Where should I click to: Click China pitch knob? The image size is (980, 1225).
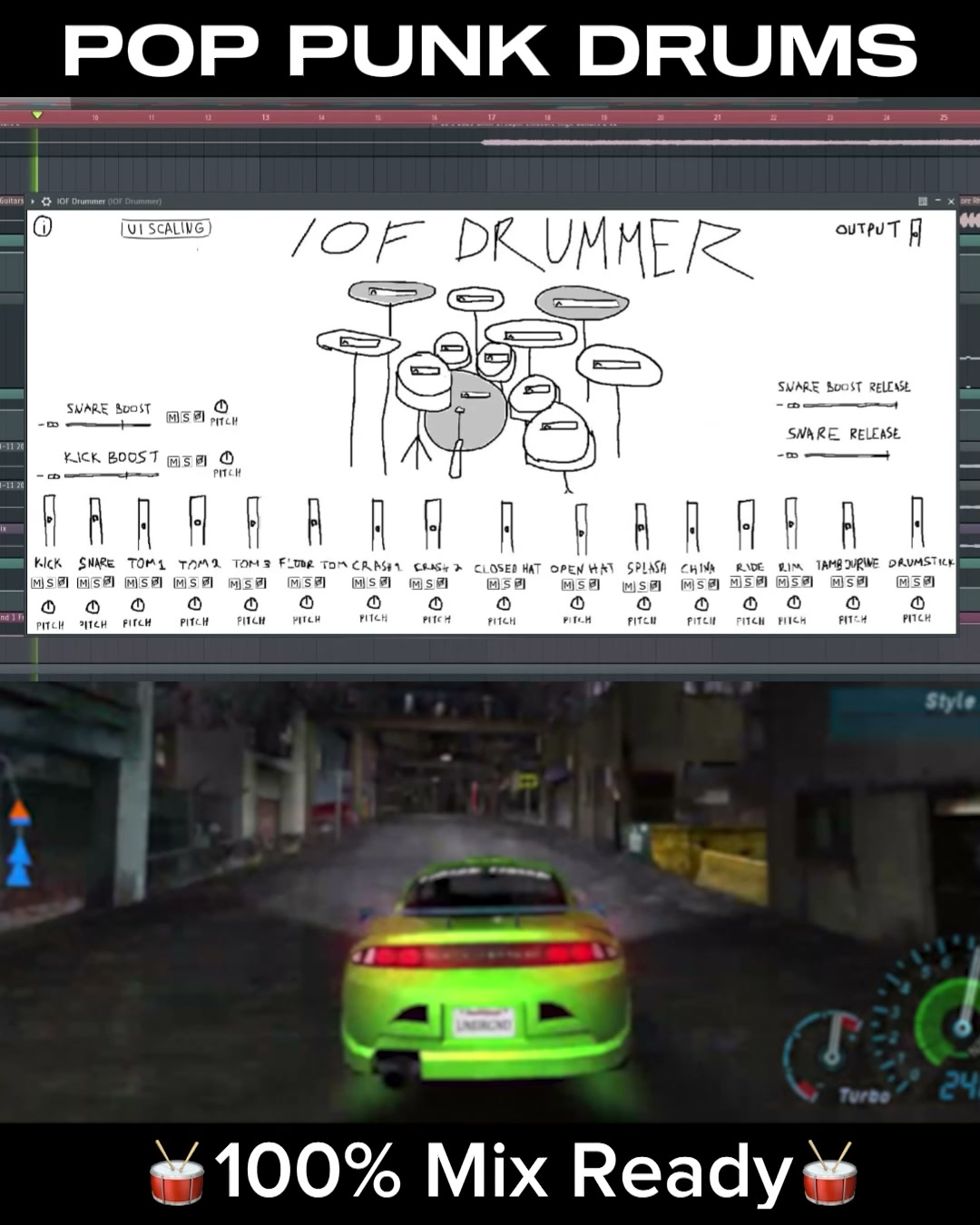tap(701, 603)
